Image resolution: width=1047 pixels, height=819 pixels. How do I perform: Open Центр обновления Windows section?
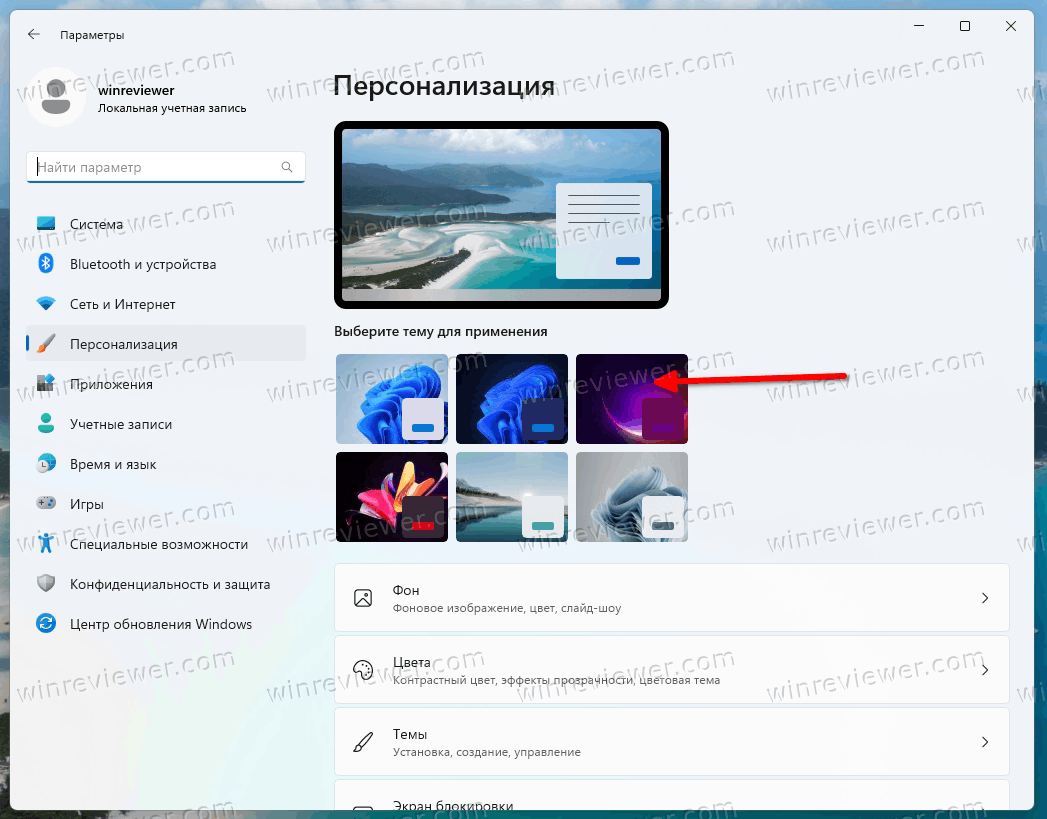point(160,624)
